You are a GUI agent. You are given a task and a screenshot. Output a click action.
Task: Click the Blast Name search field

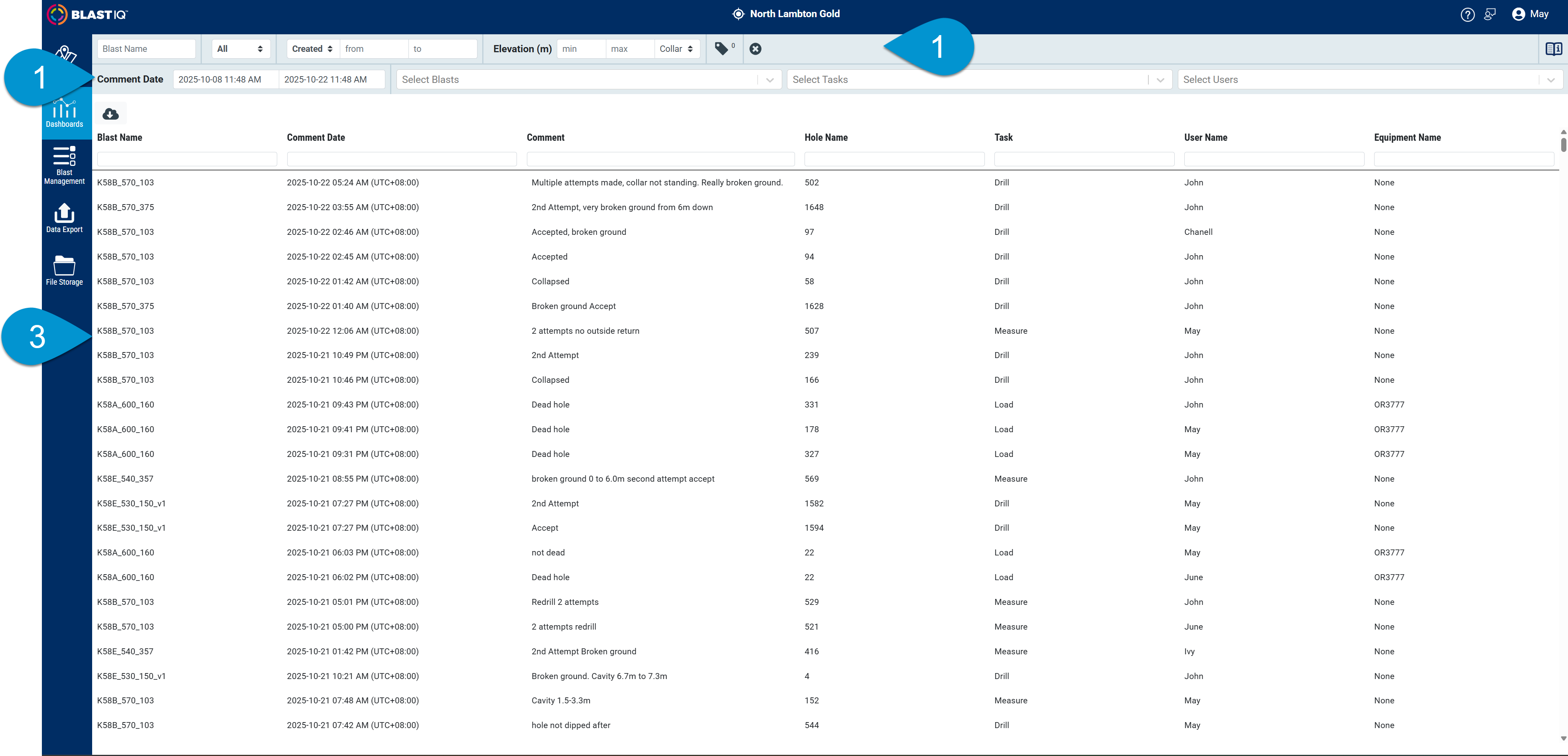[146, 49]
